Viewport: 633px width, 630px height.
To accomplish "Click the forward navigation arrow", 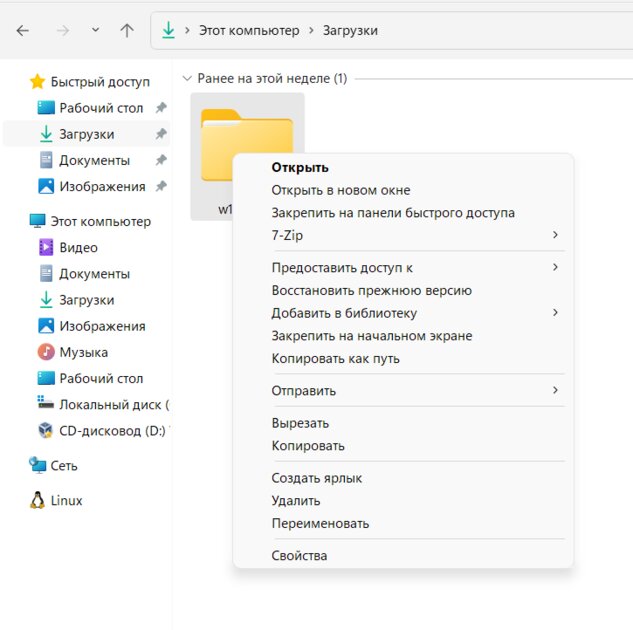I will coord(62,31).
